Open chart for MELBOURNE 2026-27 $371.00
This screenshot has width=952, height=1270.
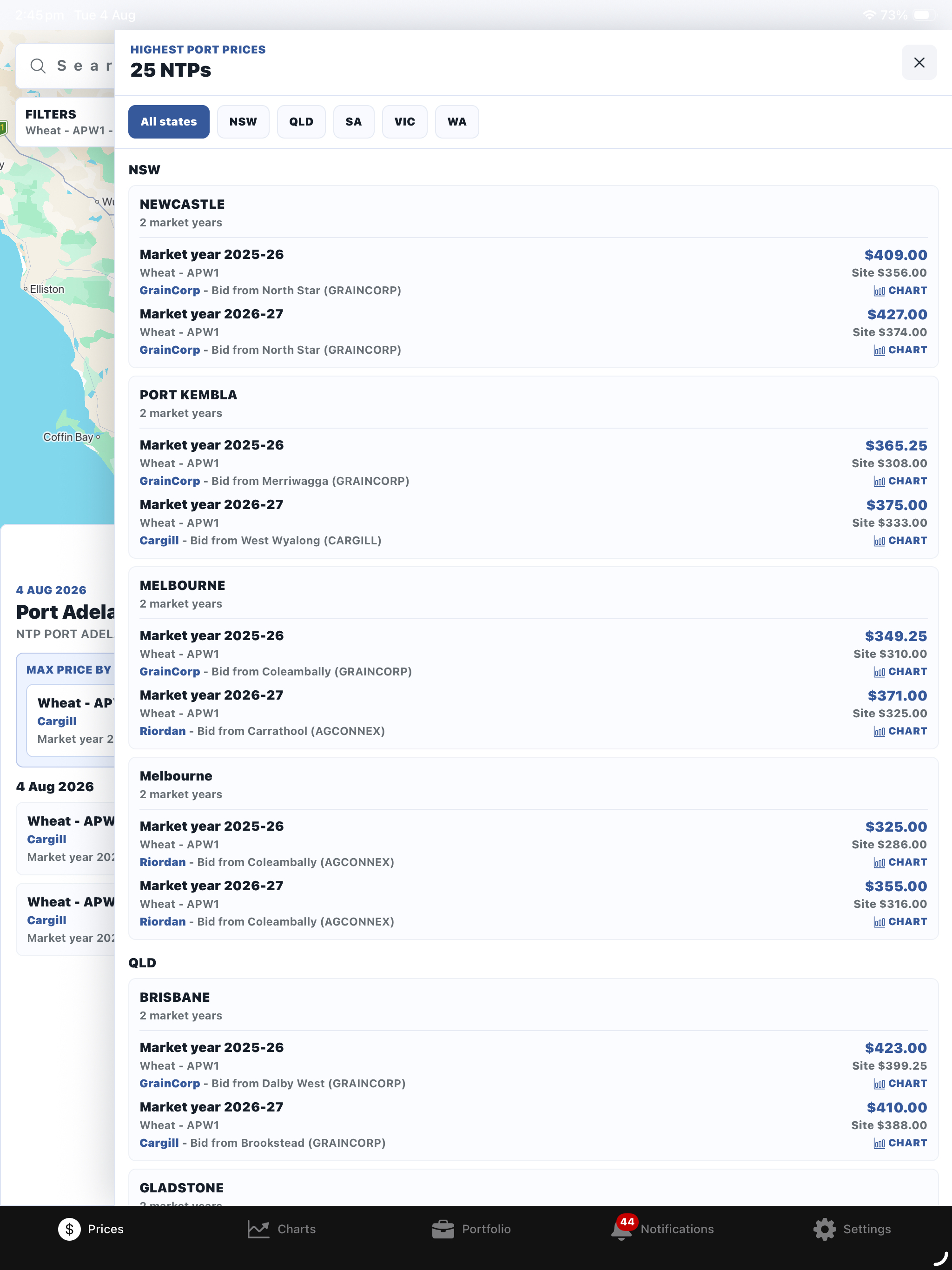[900, 731]
